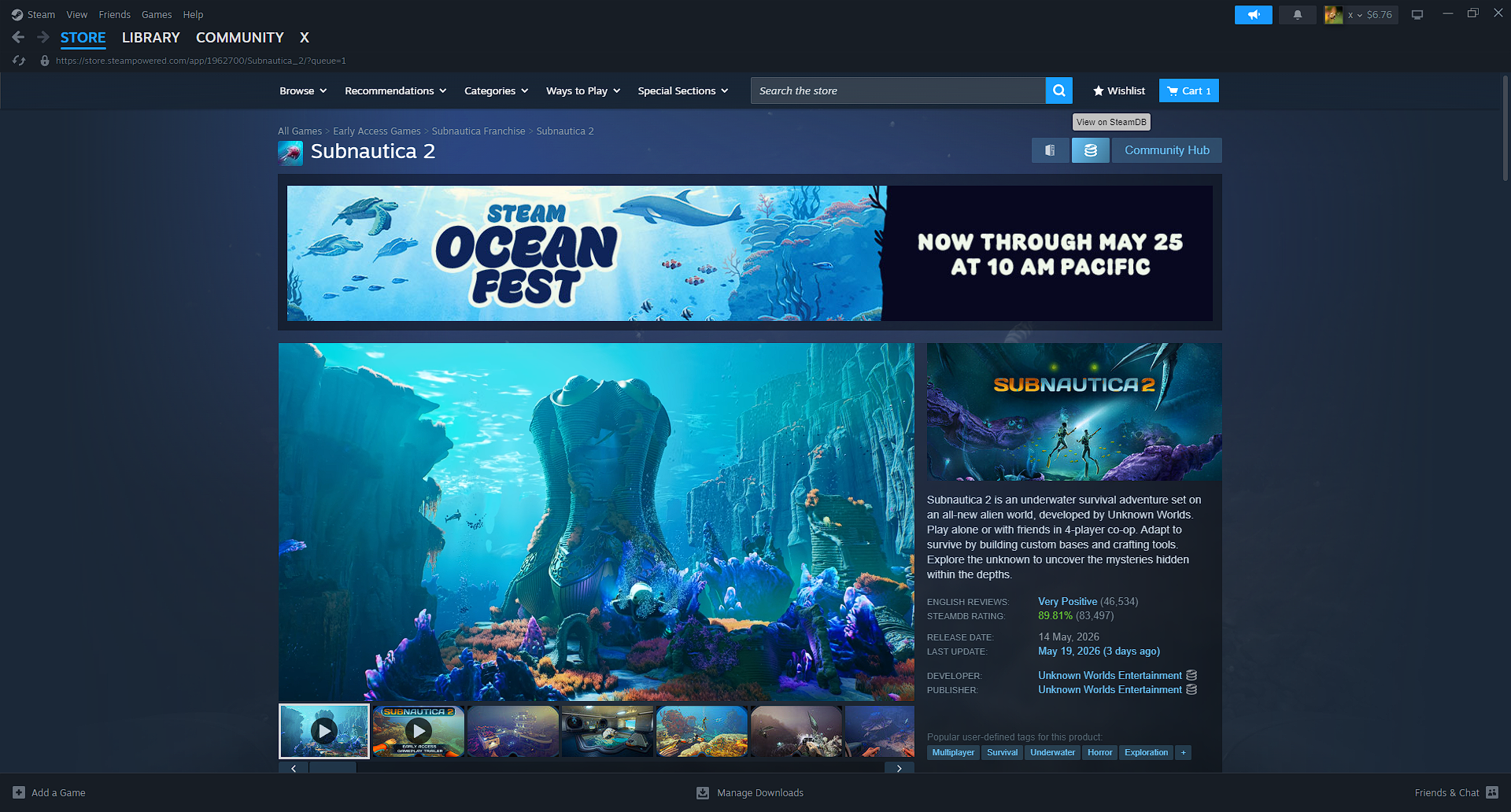Open the View menu
This screenshot has height=812, width=1511.
click(x=77, y=15)
